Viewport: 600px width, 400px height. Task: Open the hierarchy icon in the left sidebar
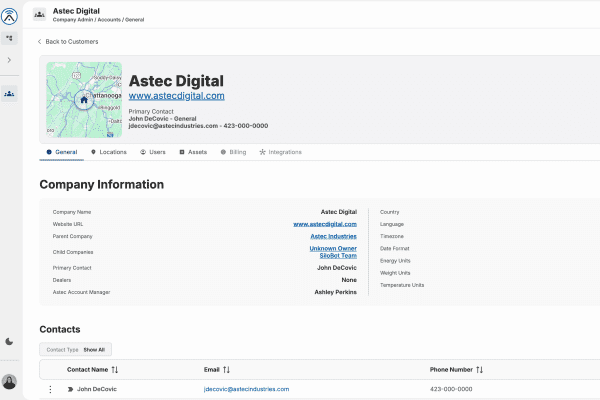click(x=10, y=38)
